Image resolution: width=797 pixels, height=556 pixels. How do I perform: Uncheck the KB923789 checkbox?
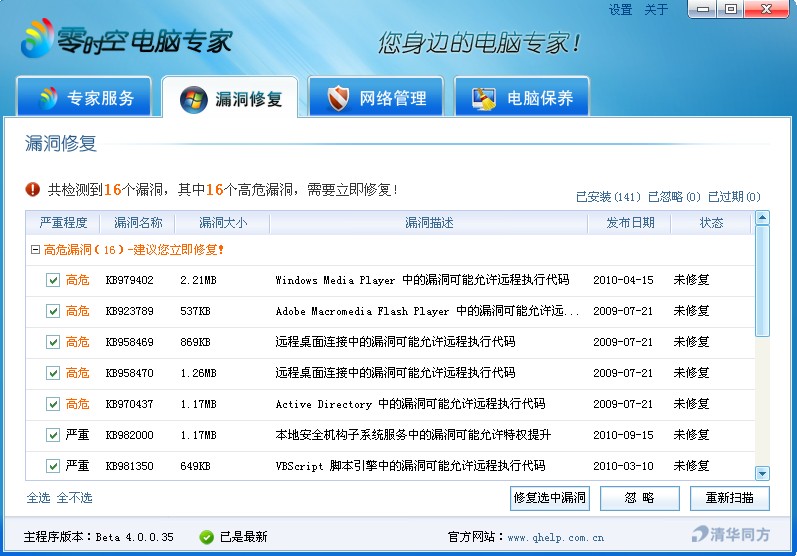pos(53,311)
